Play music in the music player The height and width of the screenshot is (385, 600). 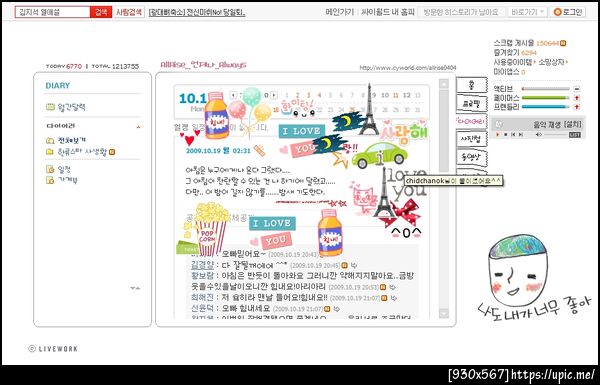[498, 135]
